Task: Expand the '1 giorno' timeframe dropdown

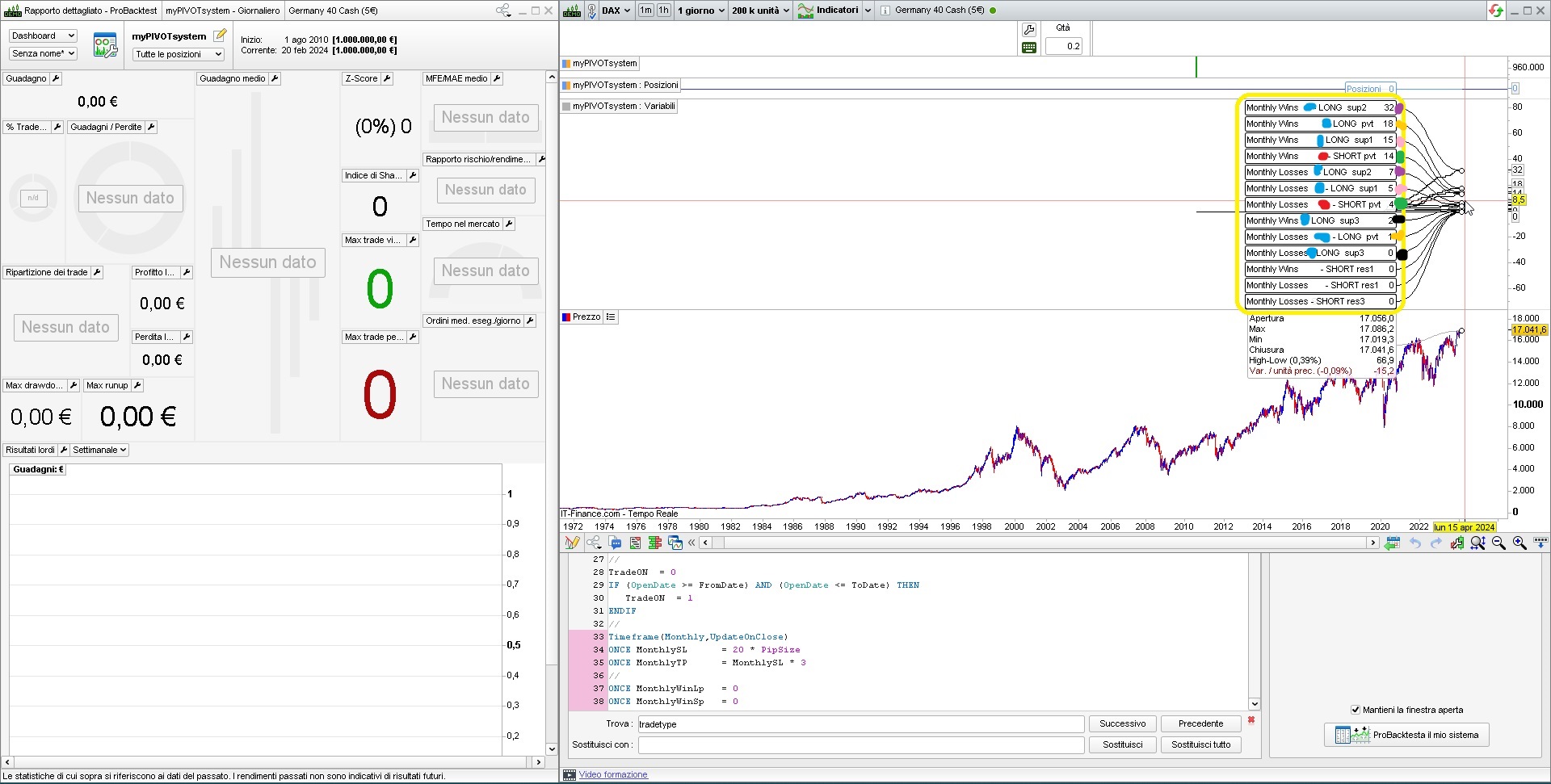Action: 700,10
